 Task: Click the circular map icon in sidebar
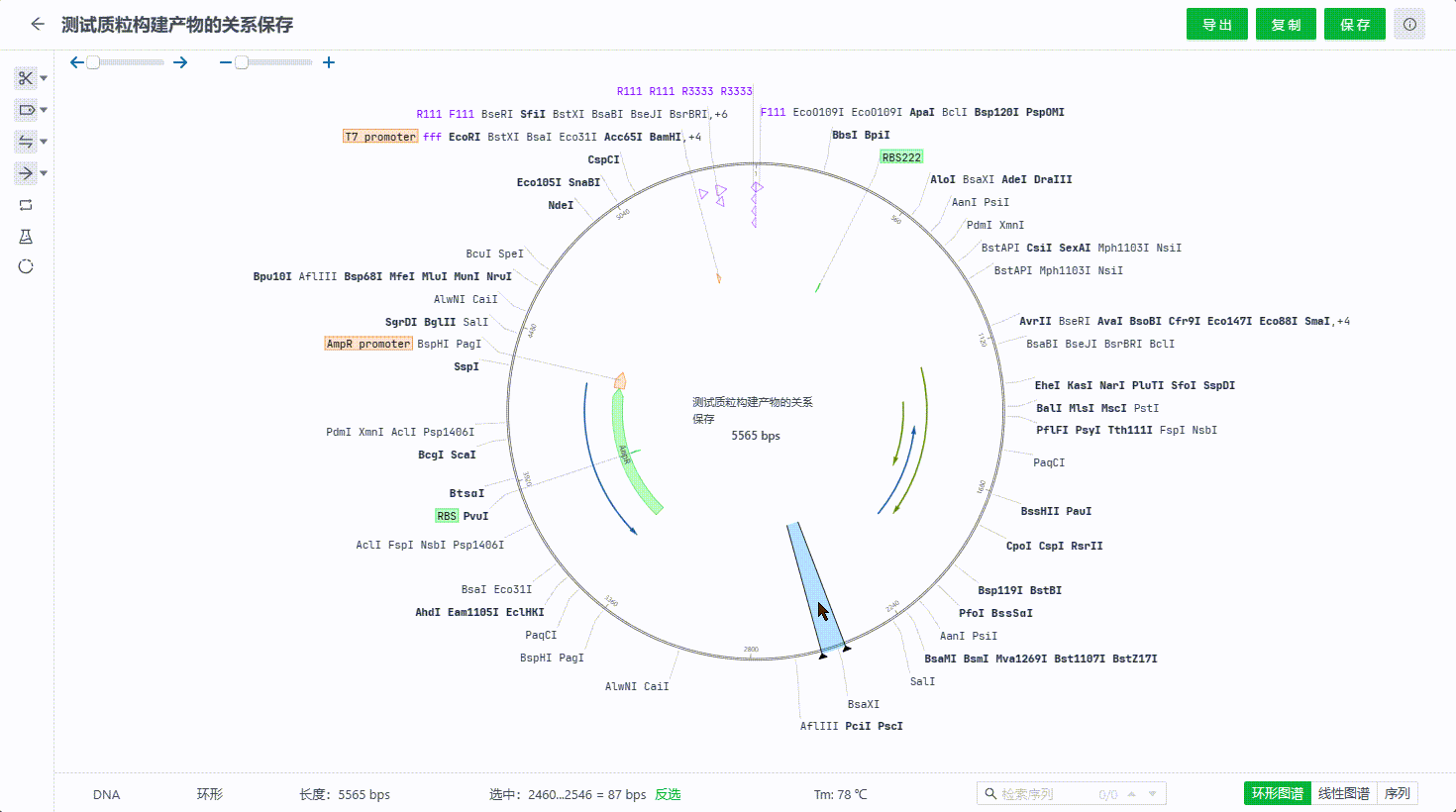pos(26,266)
